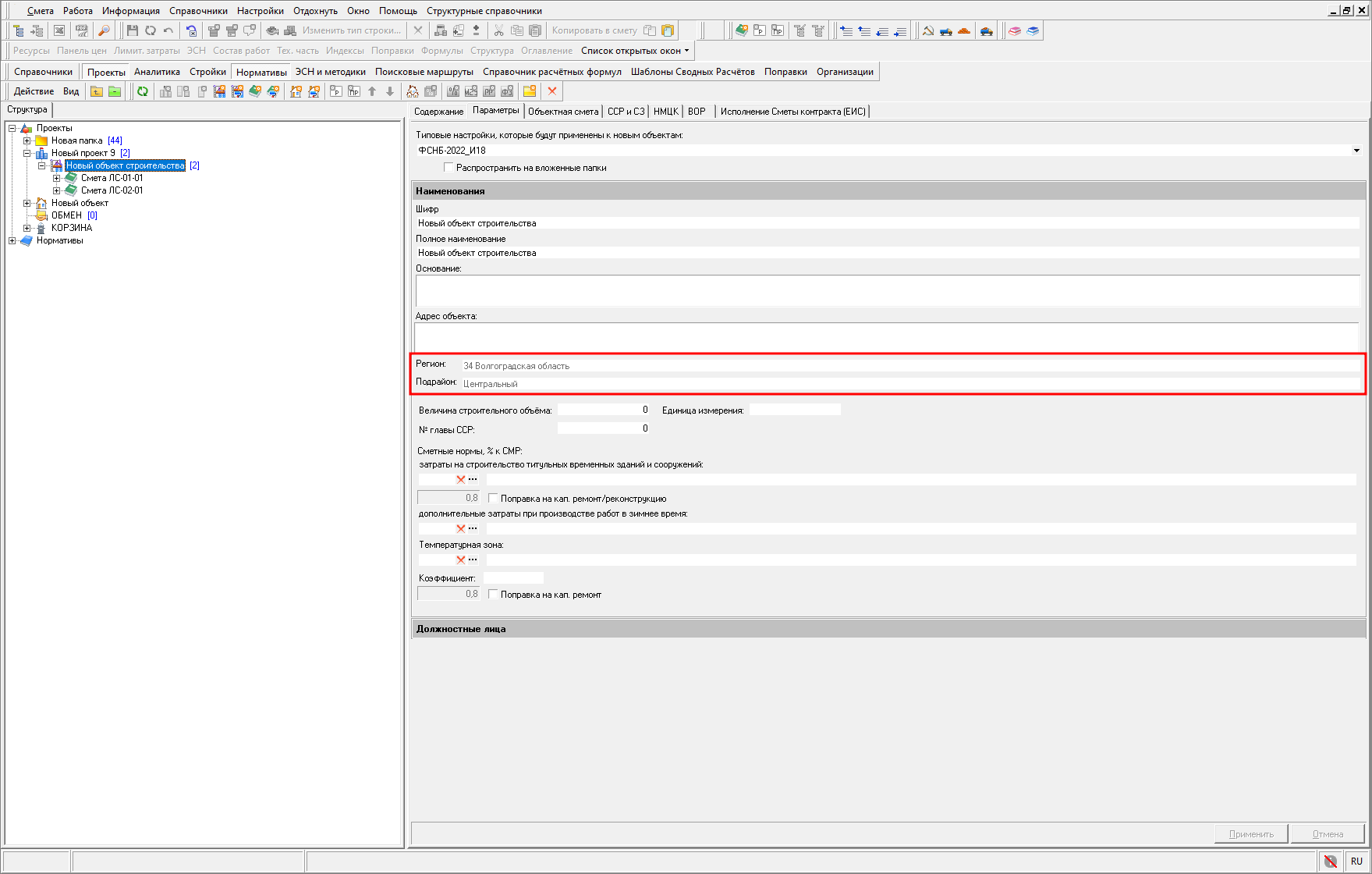The width and height of the screenshot is (1372, 874).
Task: Click the magnifier search icon
Action: [104, 30]
